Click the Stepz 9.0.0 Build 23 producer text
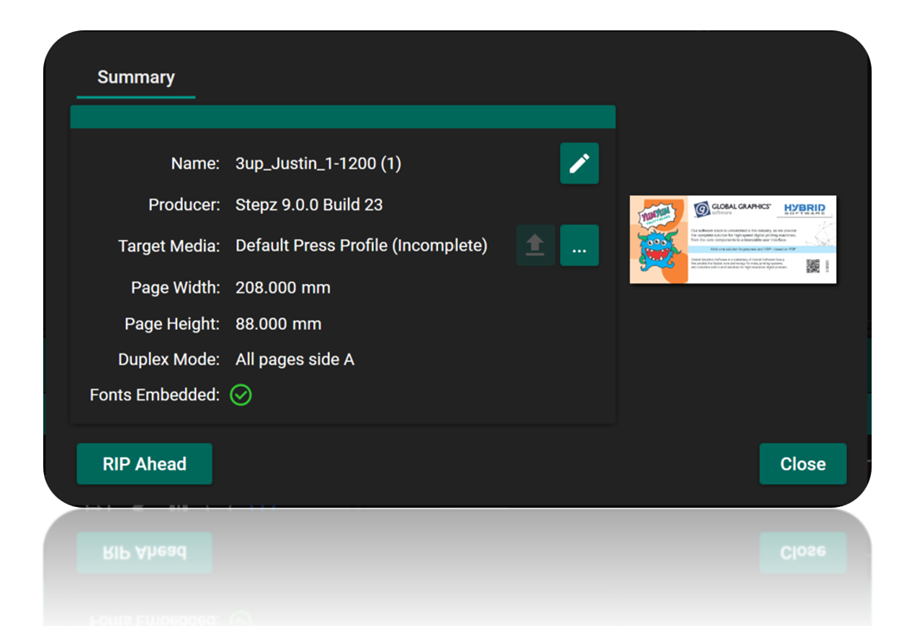 coord(309,205)
